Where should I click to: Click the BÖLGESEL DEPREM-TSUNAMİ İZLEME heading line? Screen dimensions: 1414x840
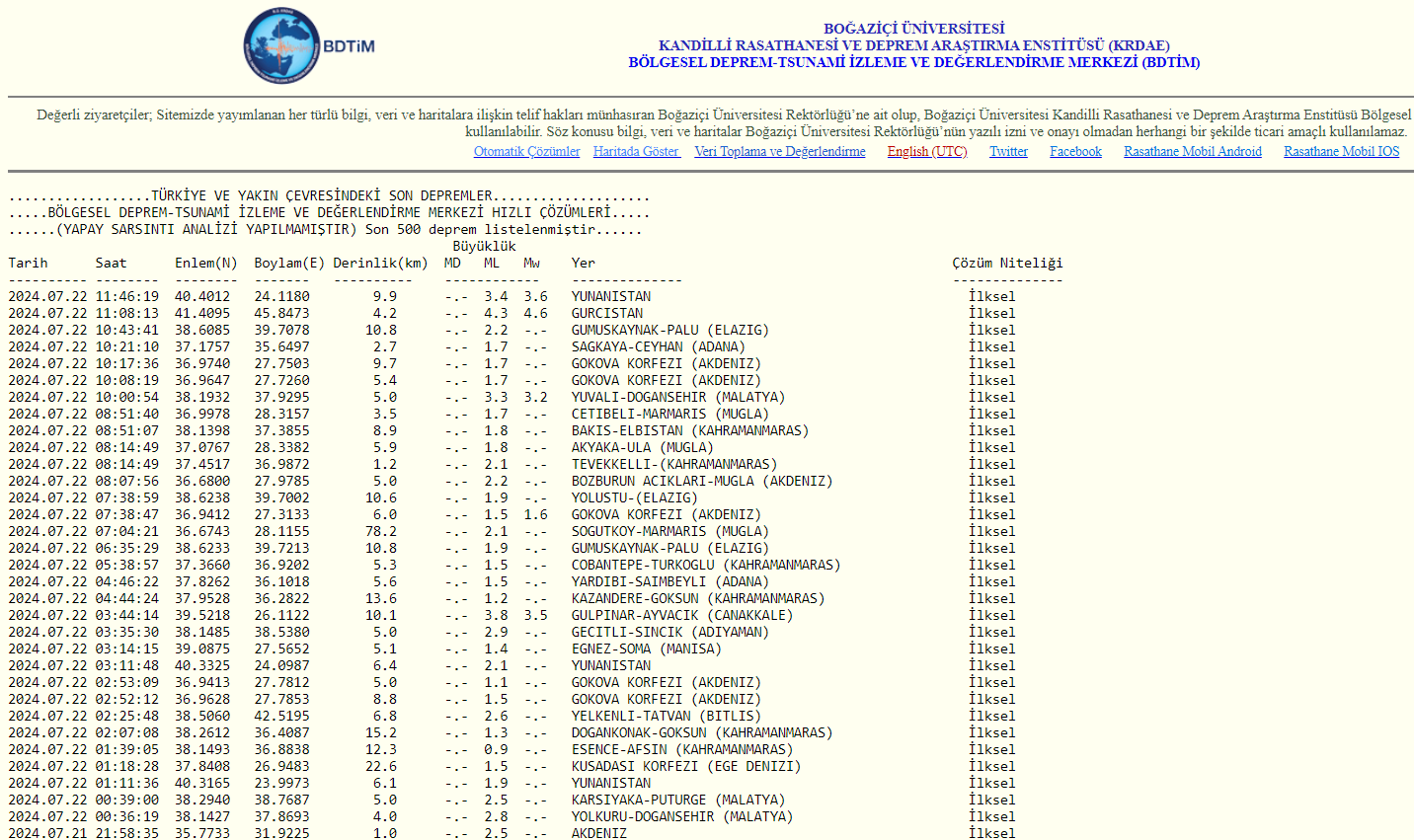914,62
